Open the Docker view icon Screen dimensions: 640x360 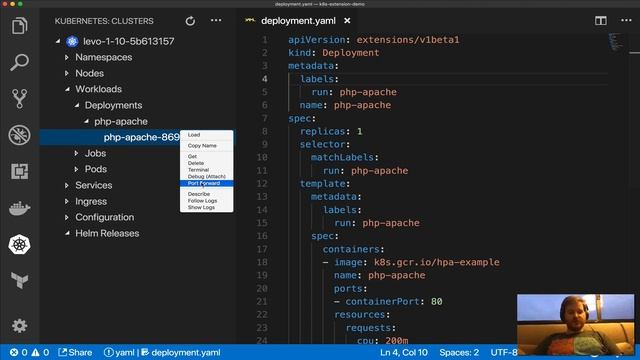coord(19,208)
